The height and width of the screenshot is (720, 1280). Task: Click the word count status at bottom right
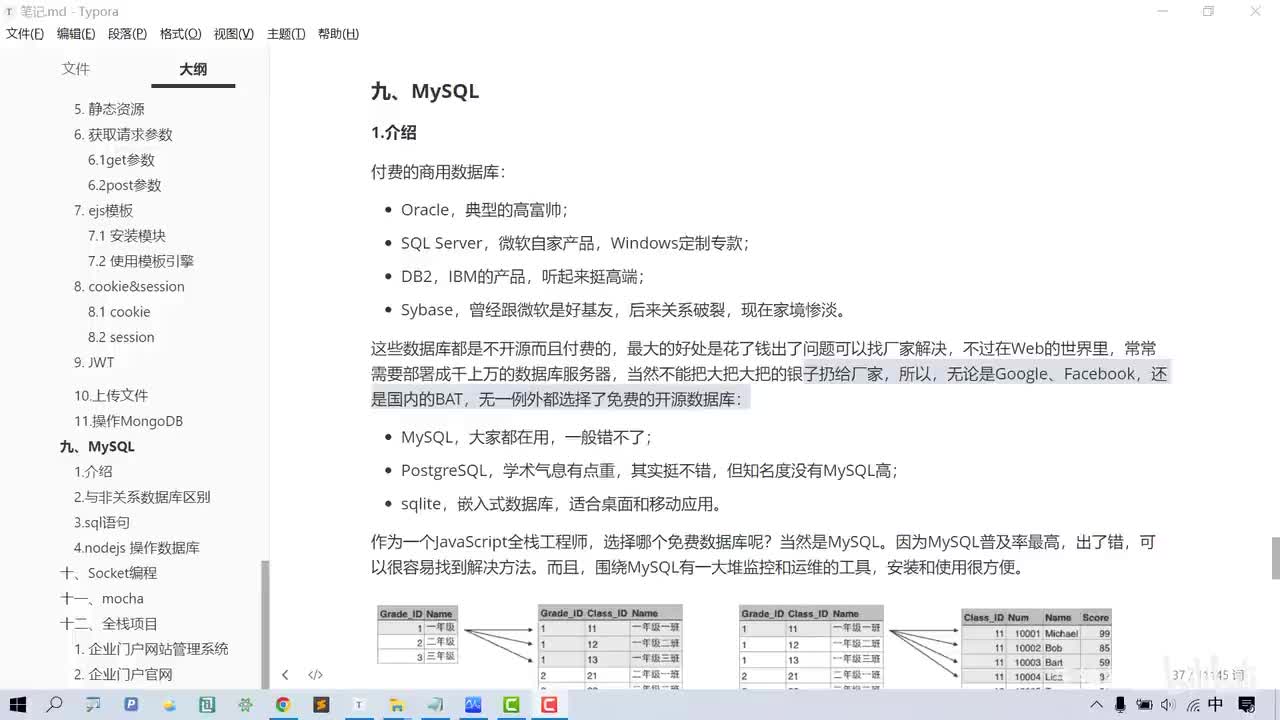tap(1208, 675)
